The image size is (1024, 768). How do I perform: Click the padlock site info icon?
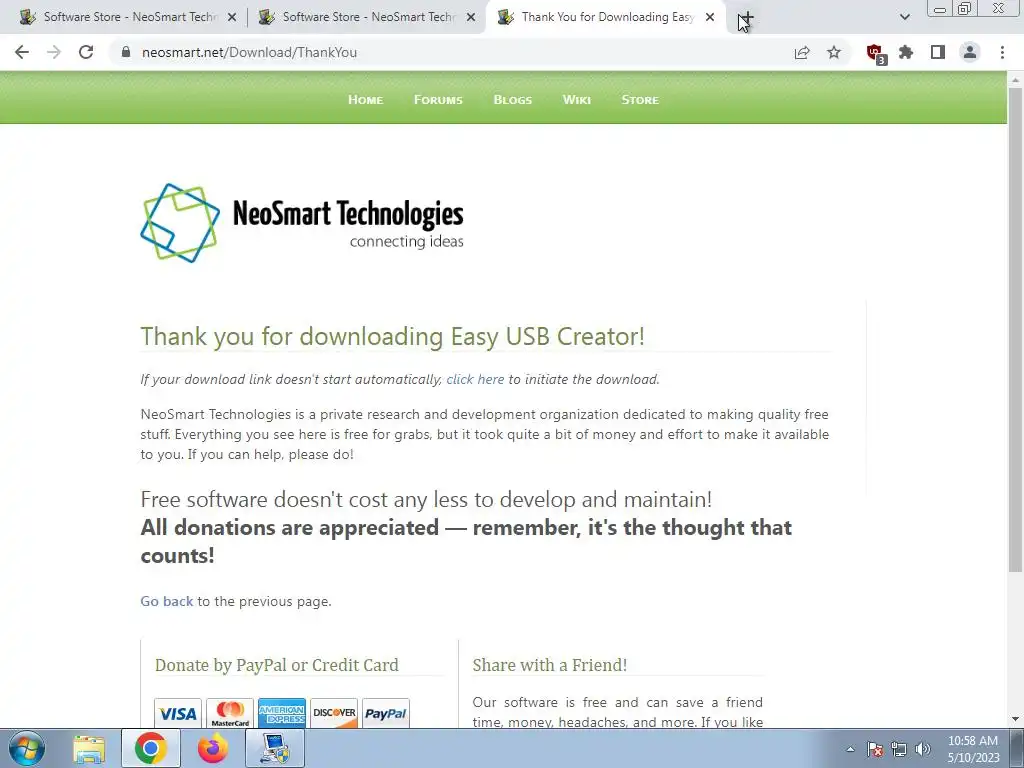point(126,52)
